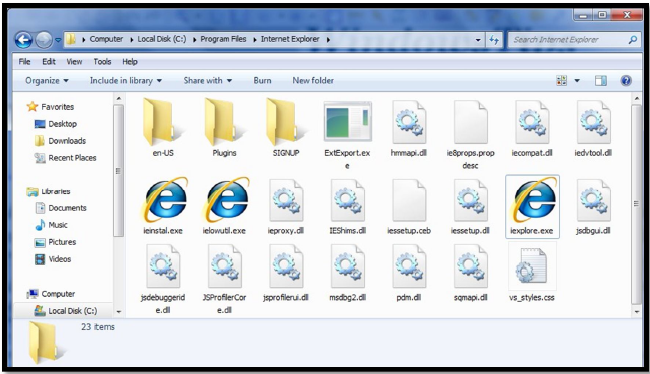Click the search magnifier icon

click(x=633, y=40)
